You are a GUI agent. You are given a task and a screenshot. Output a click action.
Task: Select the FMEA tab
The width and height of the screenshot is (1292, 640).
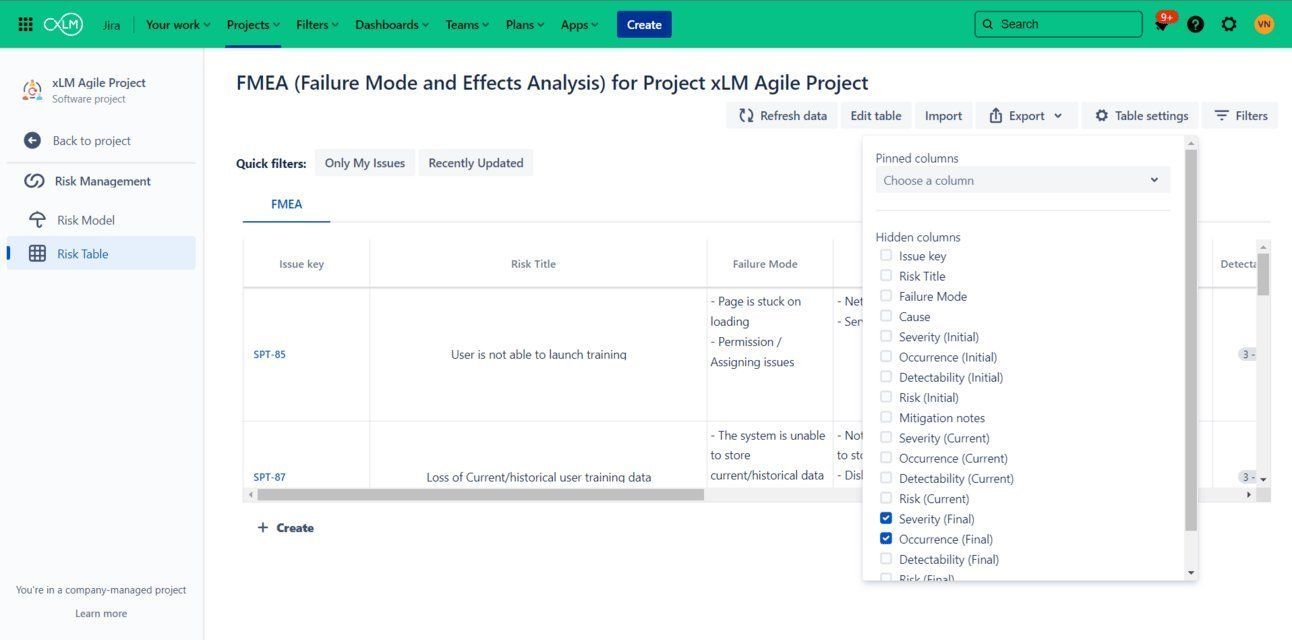click(x=286, y=204)
